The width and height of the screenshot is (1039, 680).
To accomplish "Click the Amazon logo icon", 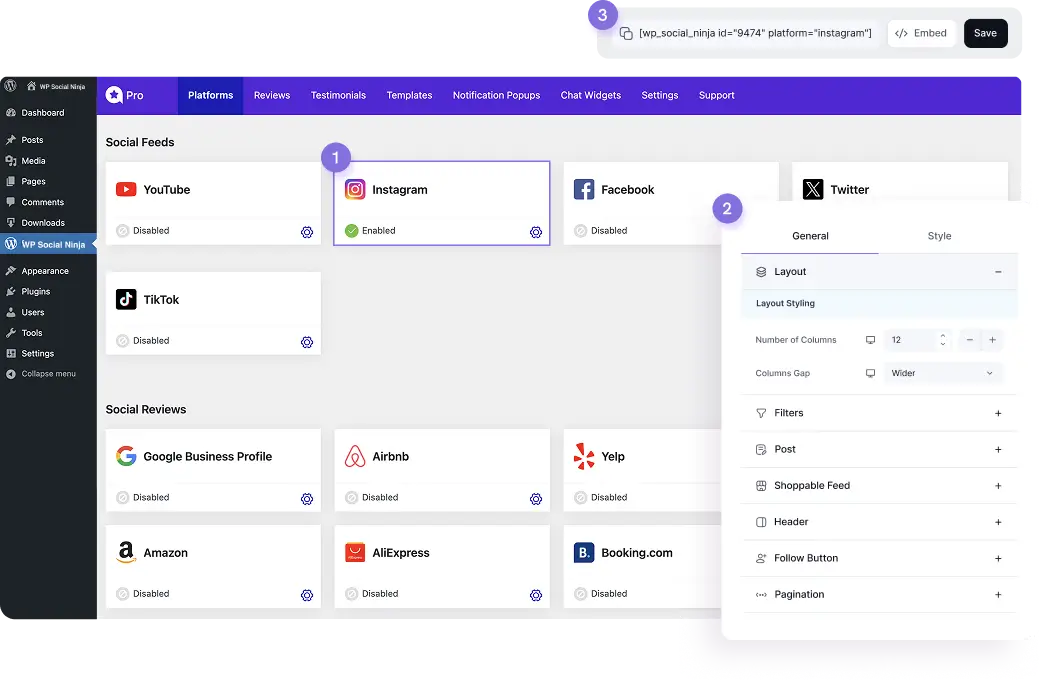I will coord(126,552).
